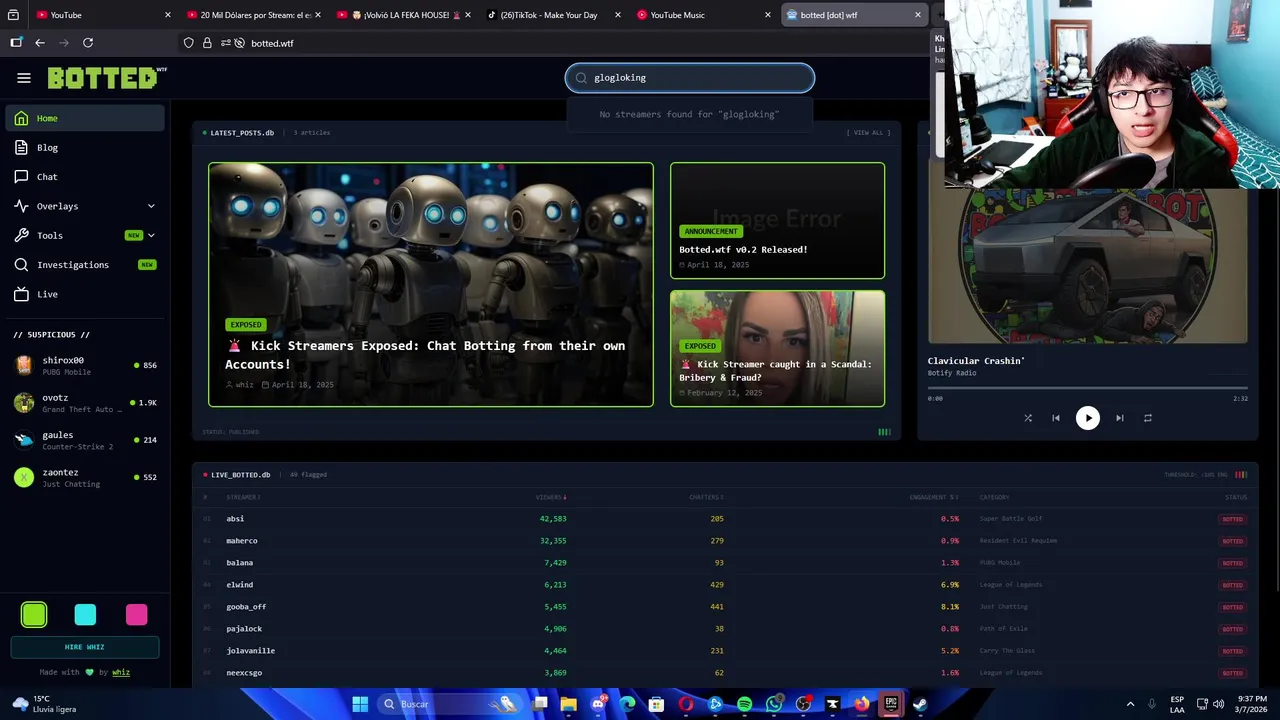Seek within the radio progress bar
The height and width of the screenshot is (720, 1280).
[1088, 387]
